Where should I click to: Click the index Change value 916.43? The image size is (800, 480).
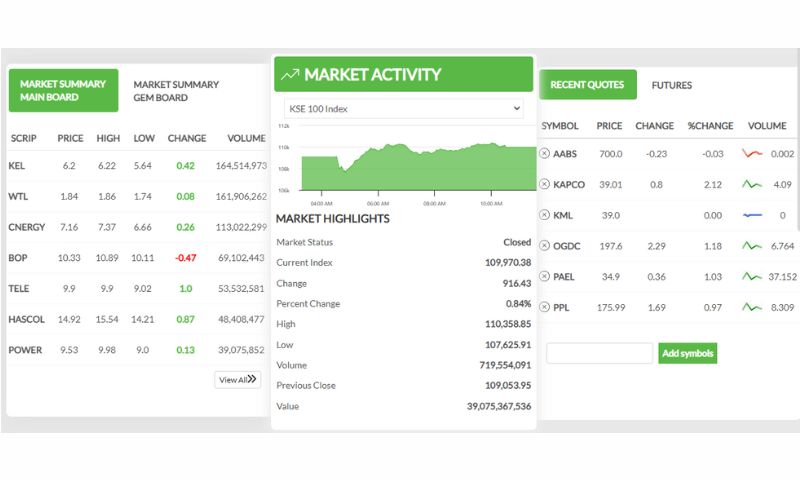point(517,283)
